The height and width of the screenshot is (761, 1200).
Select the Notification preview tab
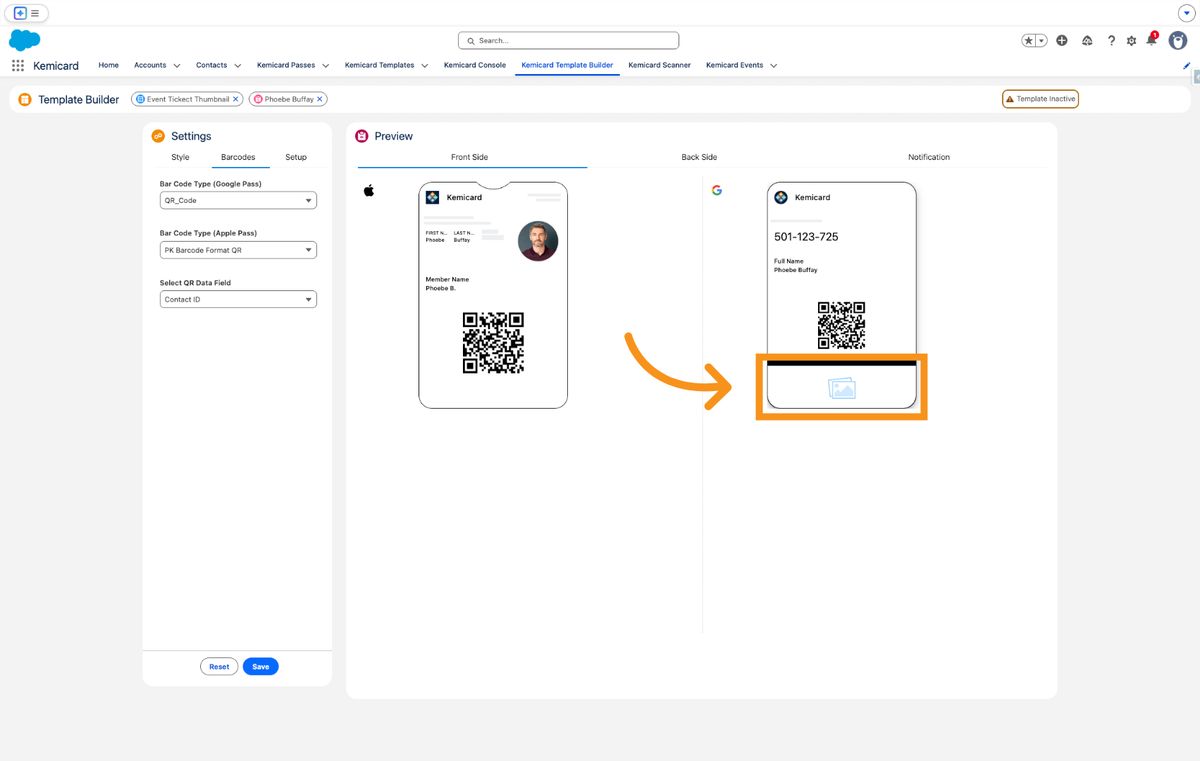pyautogui.click(x=929, y=157)
